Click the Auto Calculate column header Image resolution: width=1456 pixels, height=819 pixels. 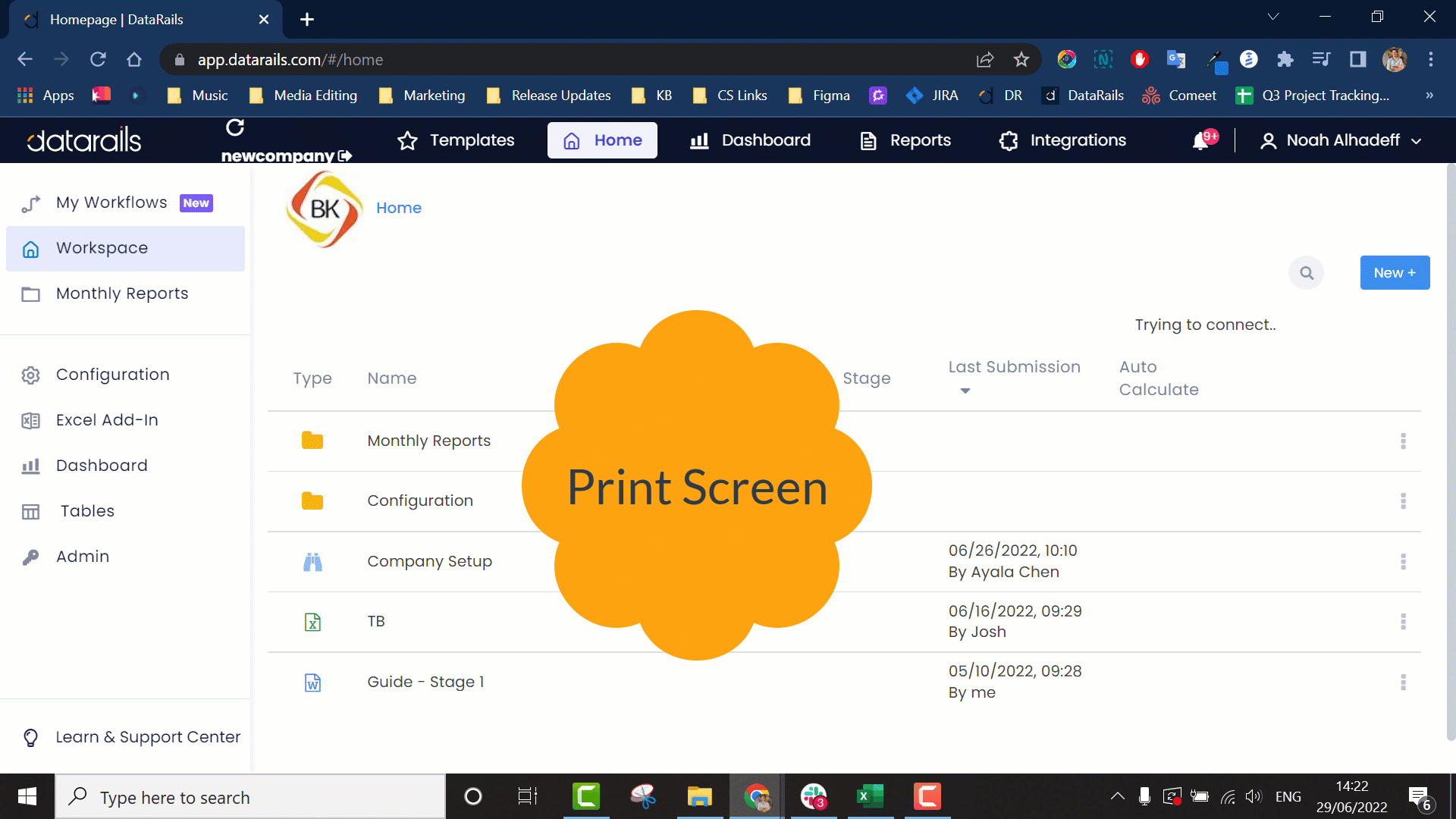click(1159, 378)
